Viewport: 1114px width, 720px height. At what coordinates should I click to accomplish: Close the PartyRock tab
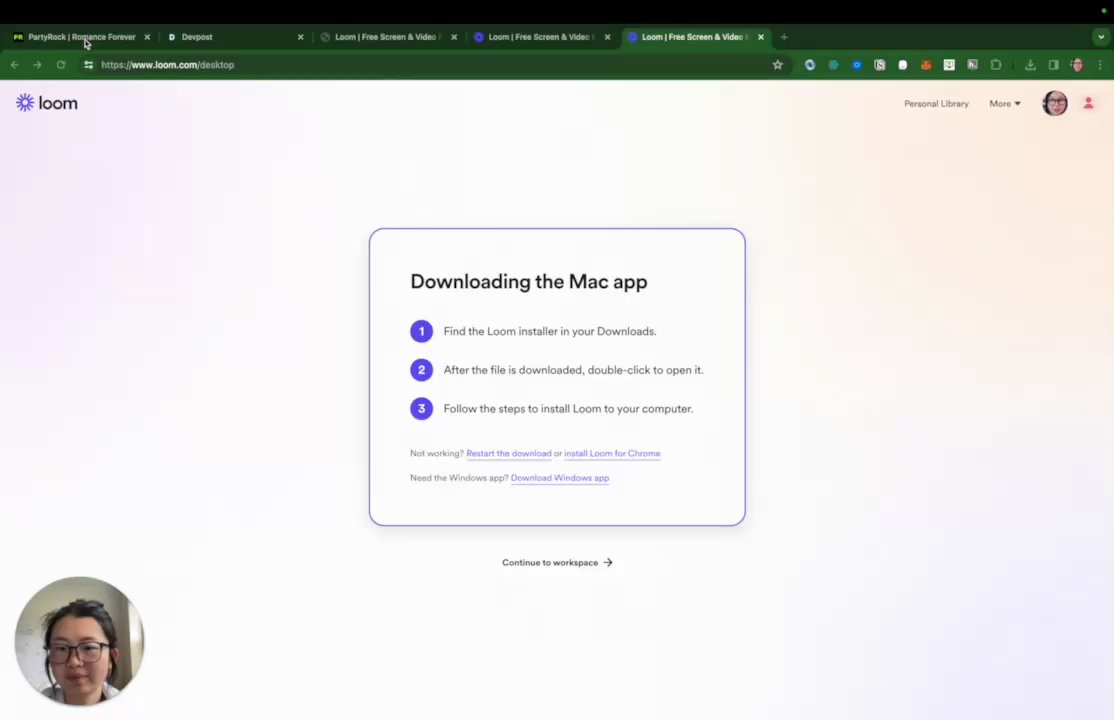147,37
